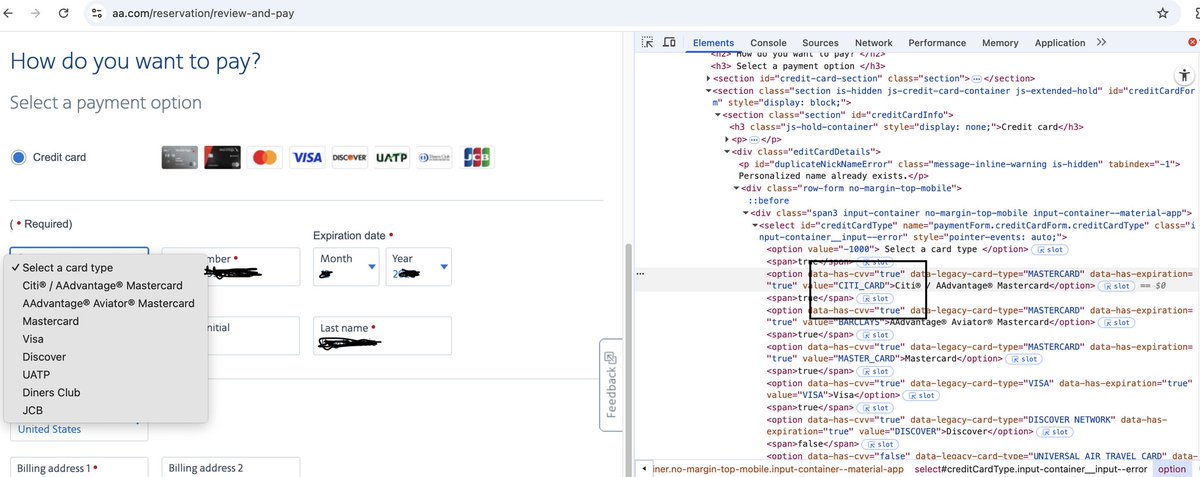Image resolution: width=1200 pixels, height=477 pixels.
Task: Click the Diners Club card logo
Action: click(x=434, y=158)
